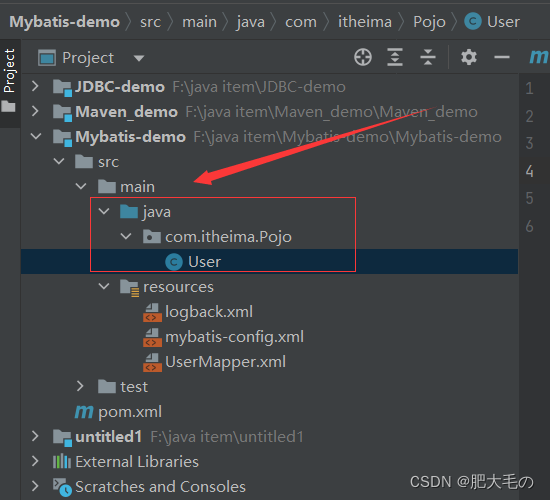
Task: Click the Mybatis-demo module folder icon
Action: click(x=62, y=137)
